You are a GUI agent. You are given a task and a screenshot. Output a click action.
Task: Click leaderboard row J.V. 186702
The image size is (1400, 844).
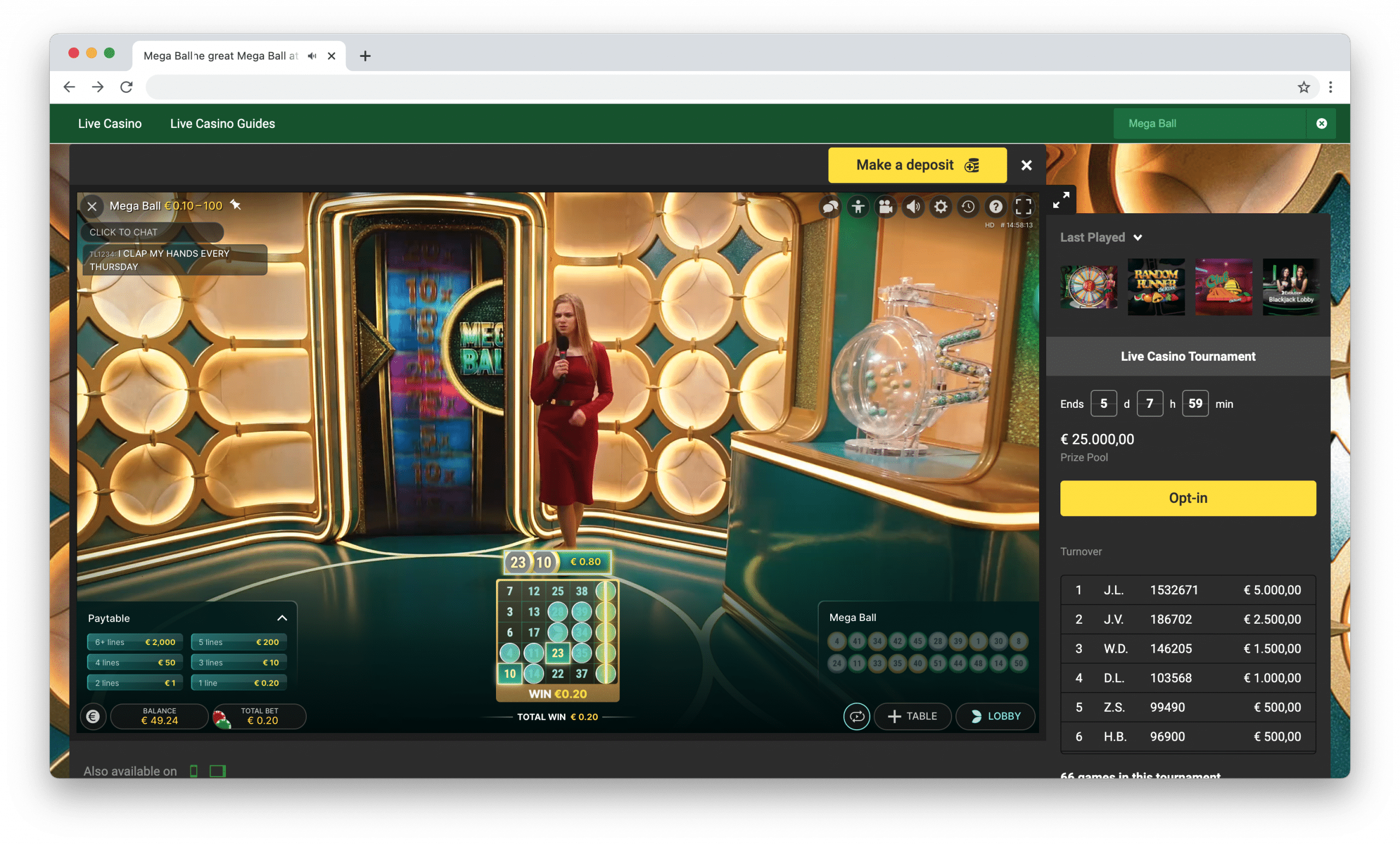pos(1188,619)
